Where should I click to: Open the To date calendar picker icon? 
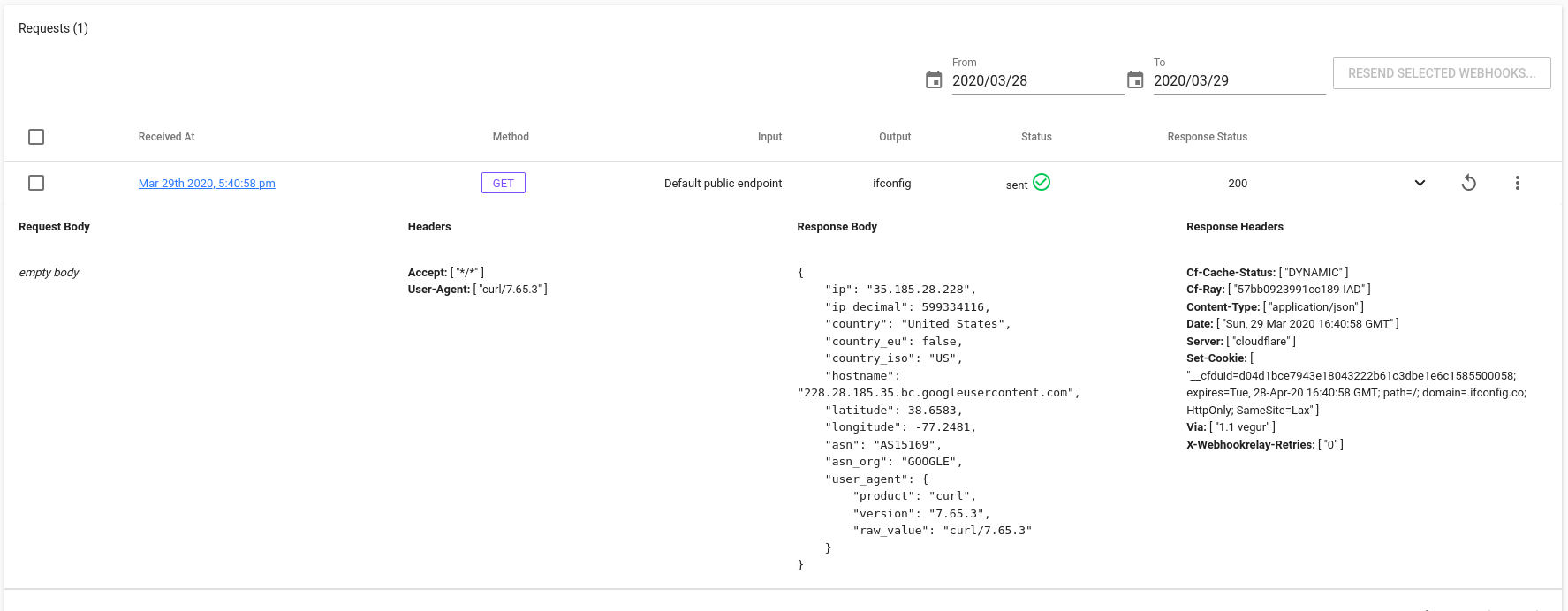[1135, 80]
